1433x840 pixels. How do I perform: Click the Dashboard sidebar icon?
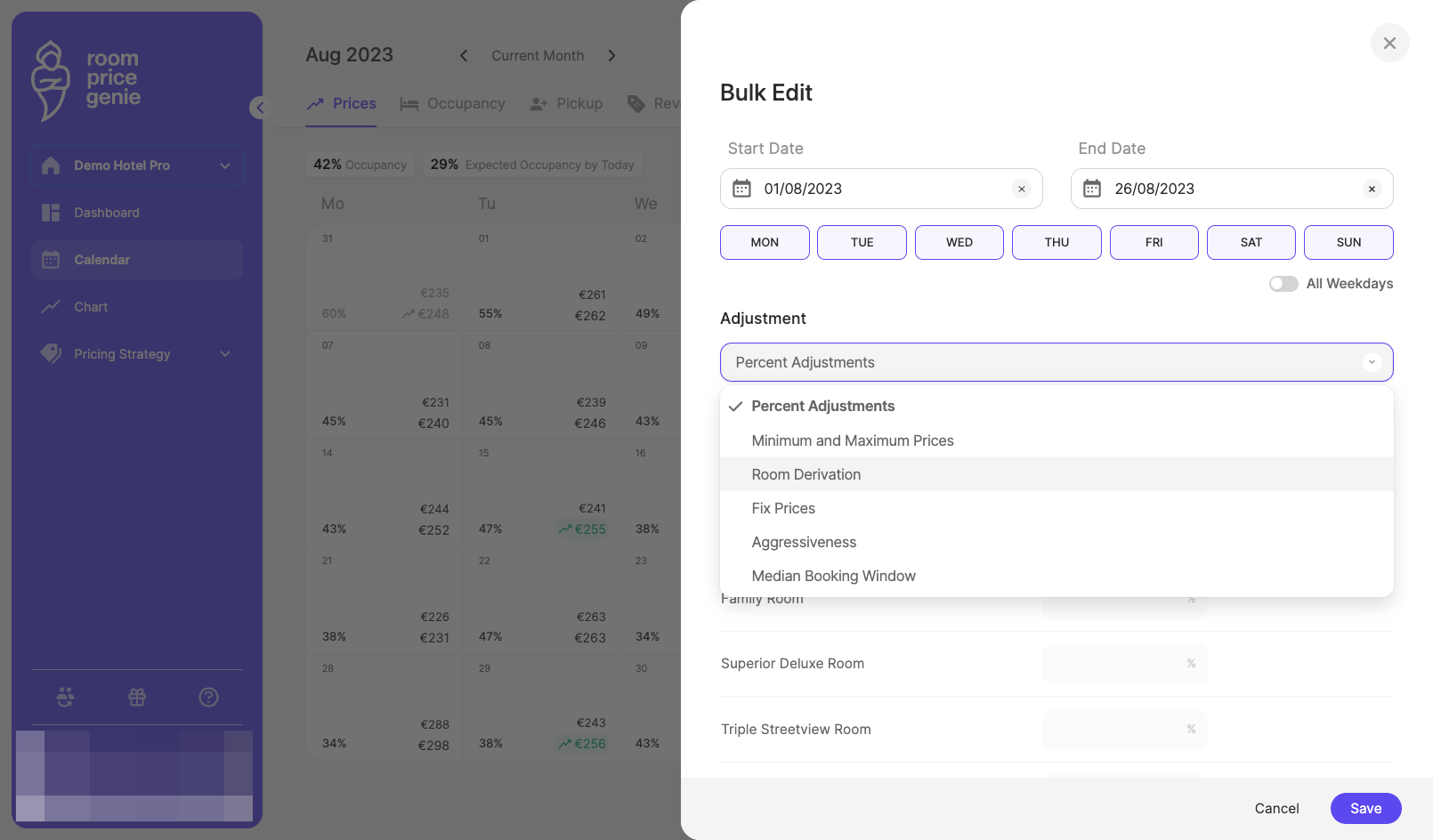click(x=51, y=213)
